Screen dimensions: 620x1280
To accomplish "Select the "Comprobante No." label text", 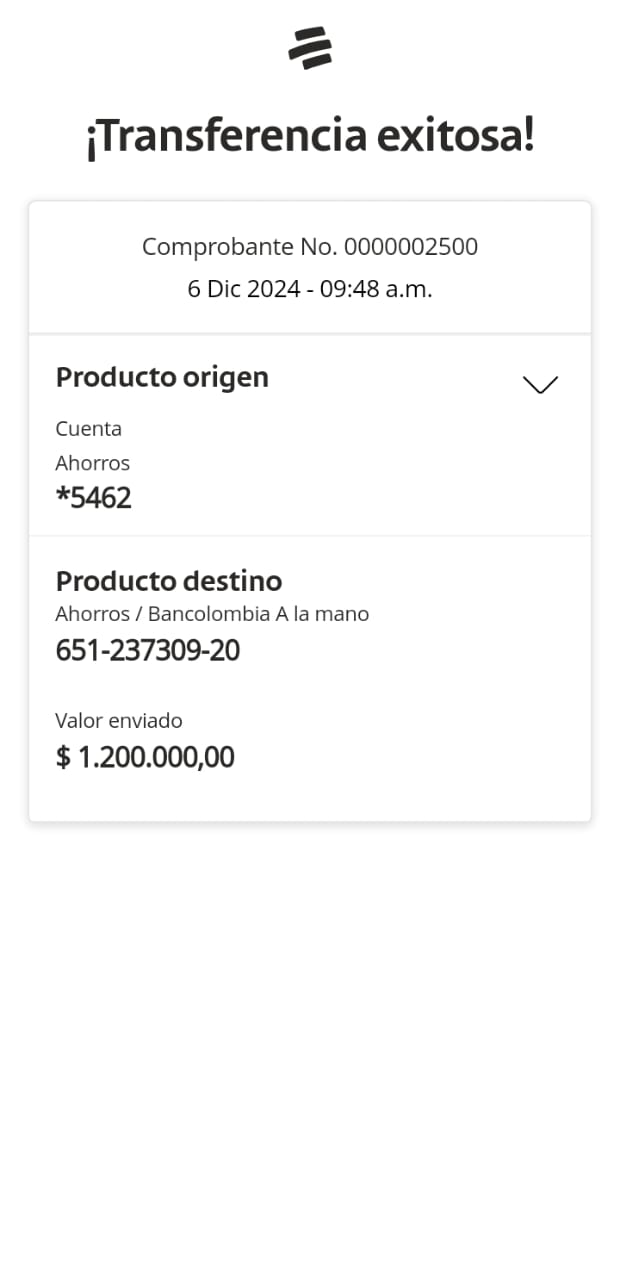I will coord(240,246).
